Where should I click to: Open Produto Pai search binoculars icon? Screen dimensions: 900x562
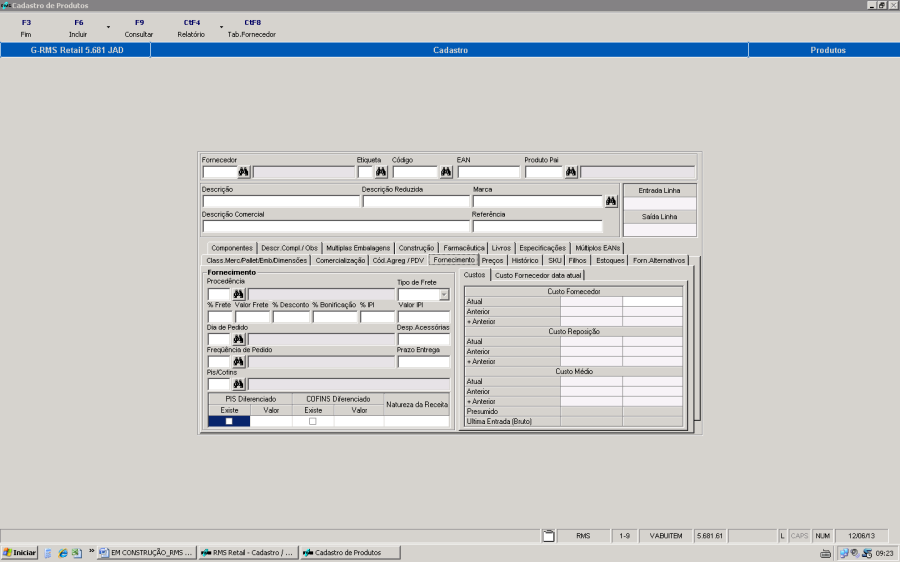click(571, 172)
